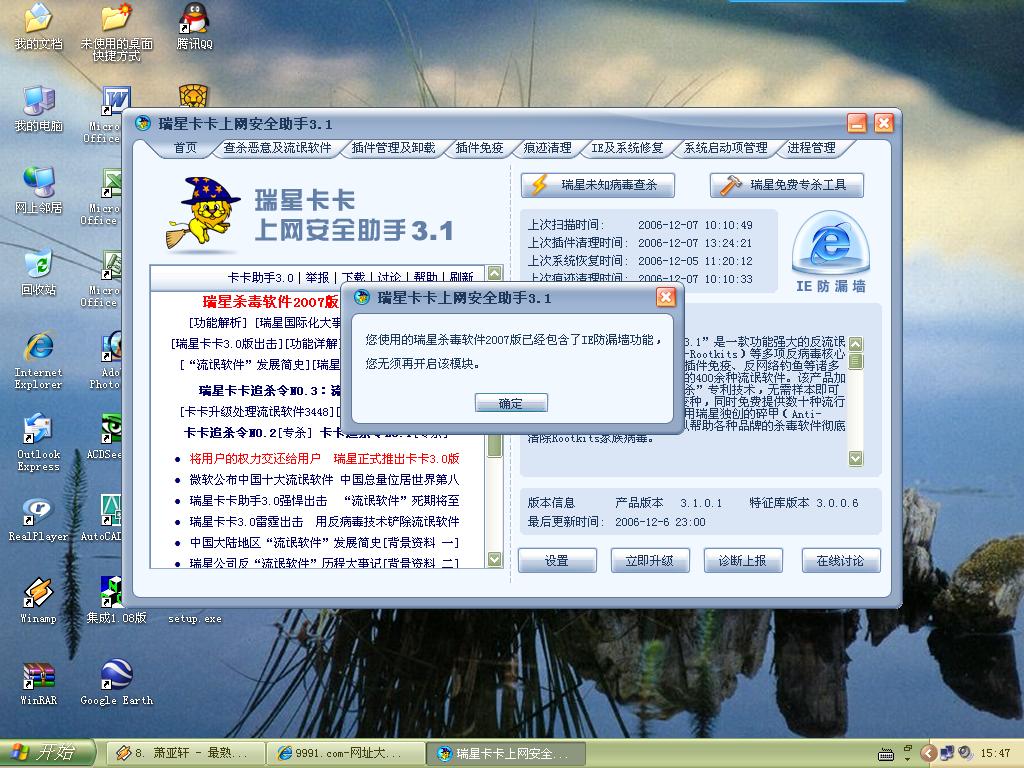The width and height of the screenshot is (1024, 768).
Task: Click the 瑞星杀毒软件2007版 red headline
Action: point(270,302)
